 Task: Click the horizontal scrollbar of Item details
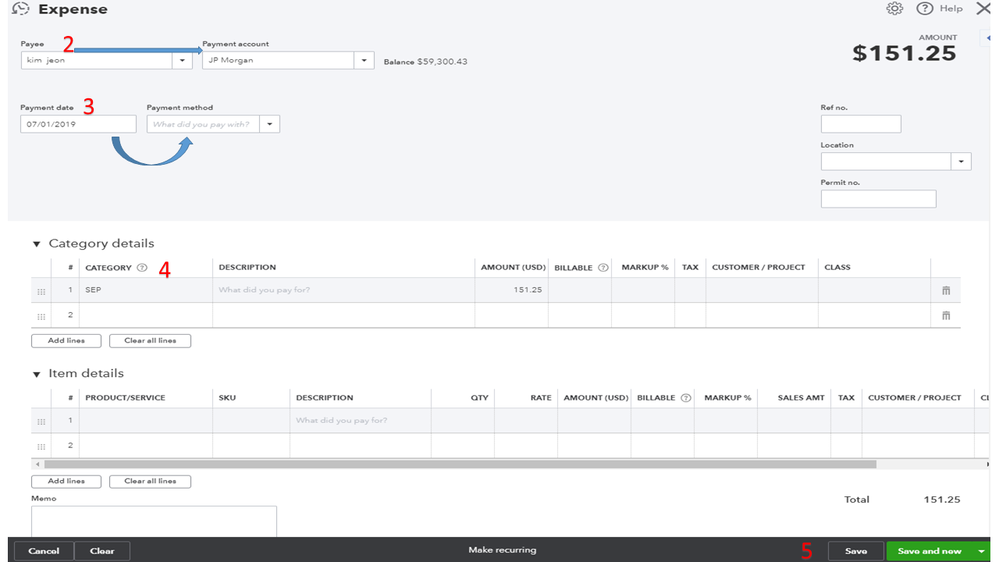(460, 465)
